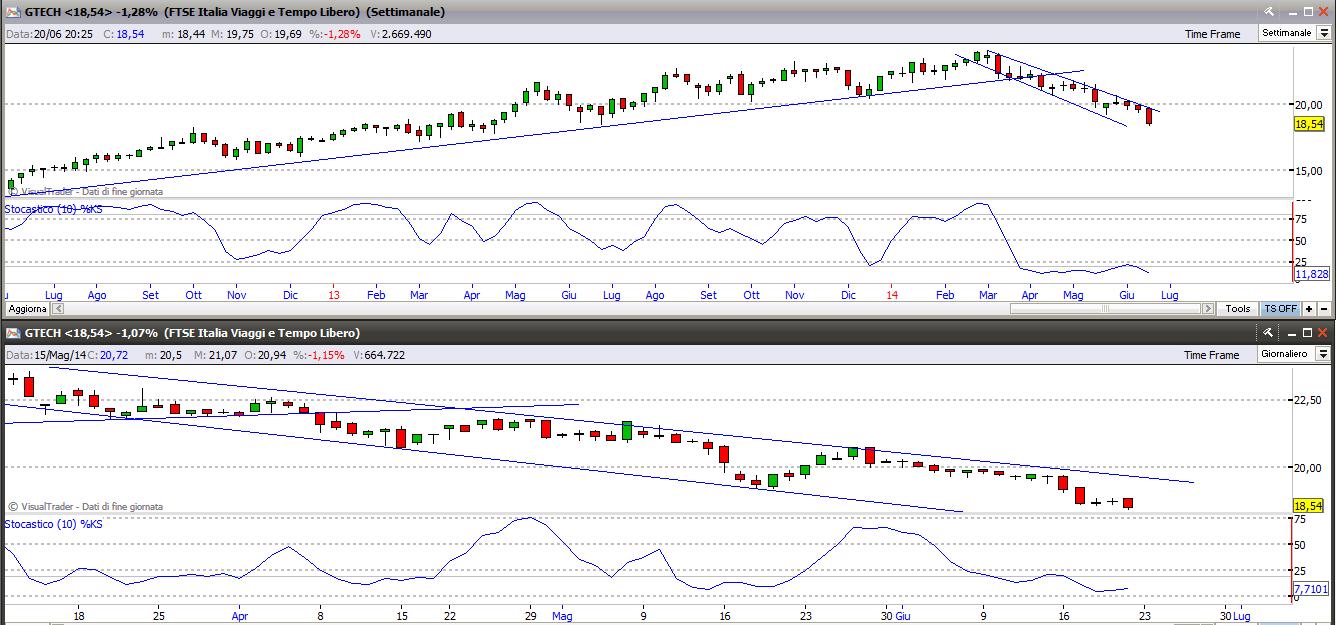Toggle the TS OFF switch
Viewport: 1336px width, 625px height.
1280,309
